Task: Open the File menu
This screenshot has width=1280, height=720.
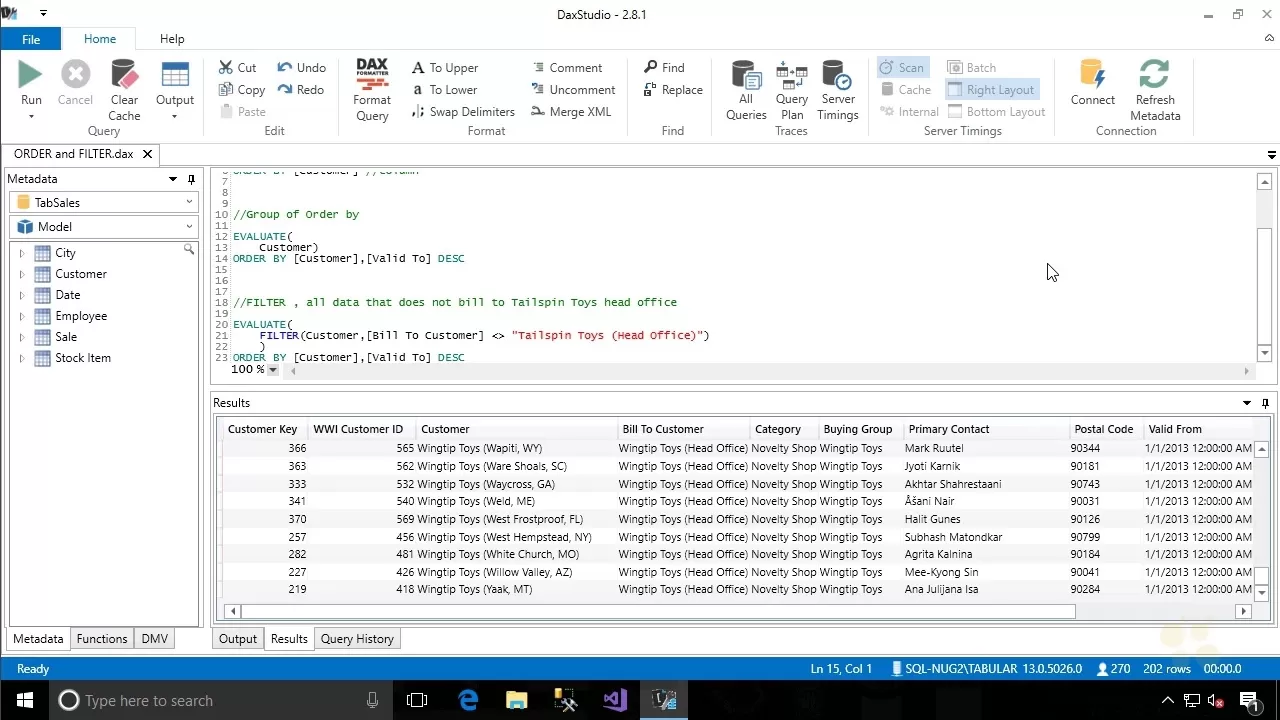Action: coord(30,38)
